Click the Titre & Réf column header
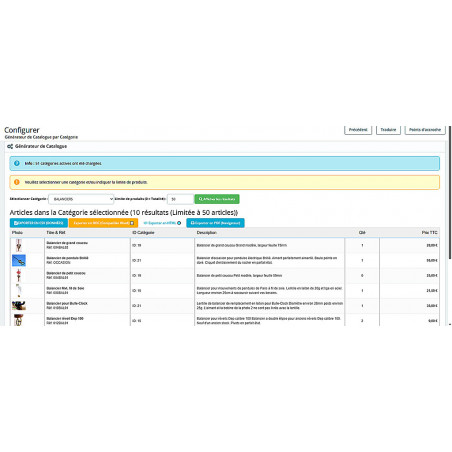Image resolution: width=452 pixels, height=452 pixels. pos(56,232)
